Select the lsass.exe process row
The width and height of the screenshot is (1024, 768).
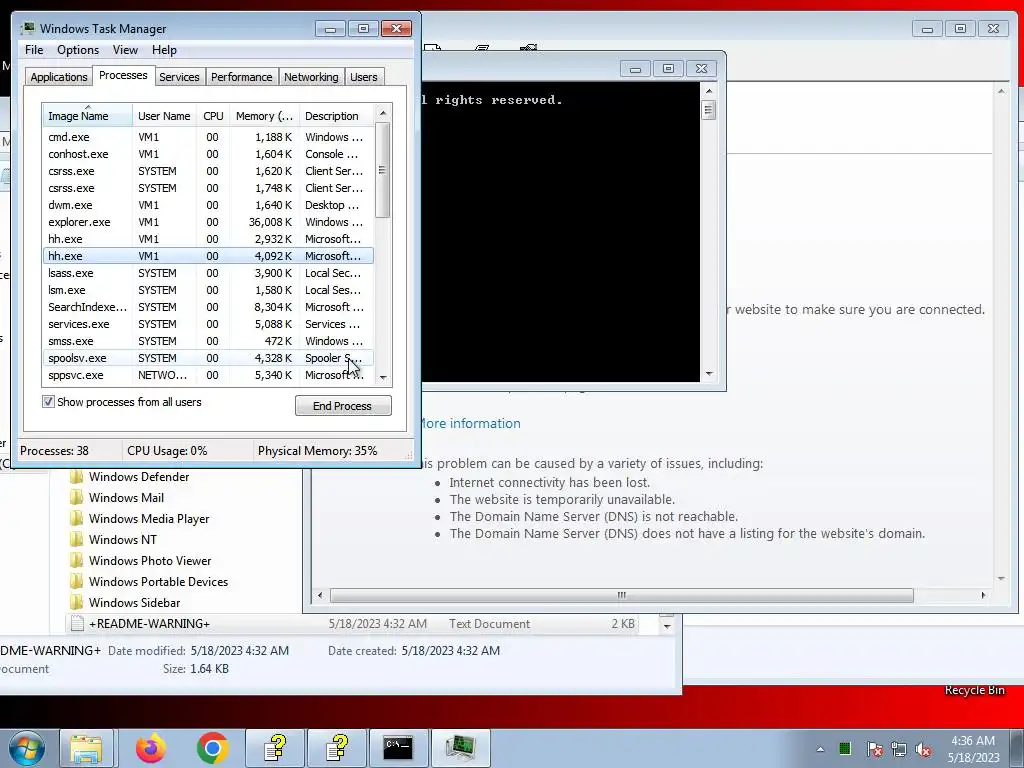tap(208, 273)
